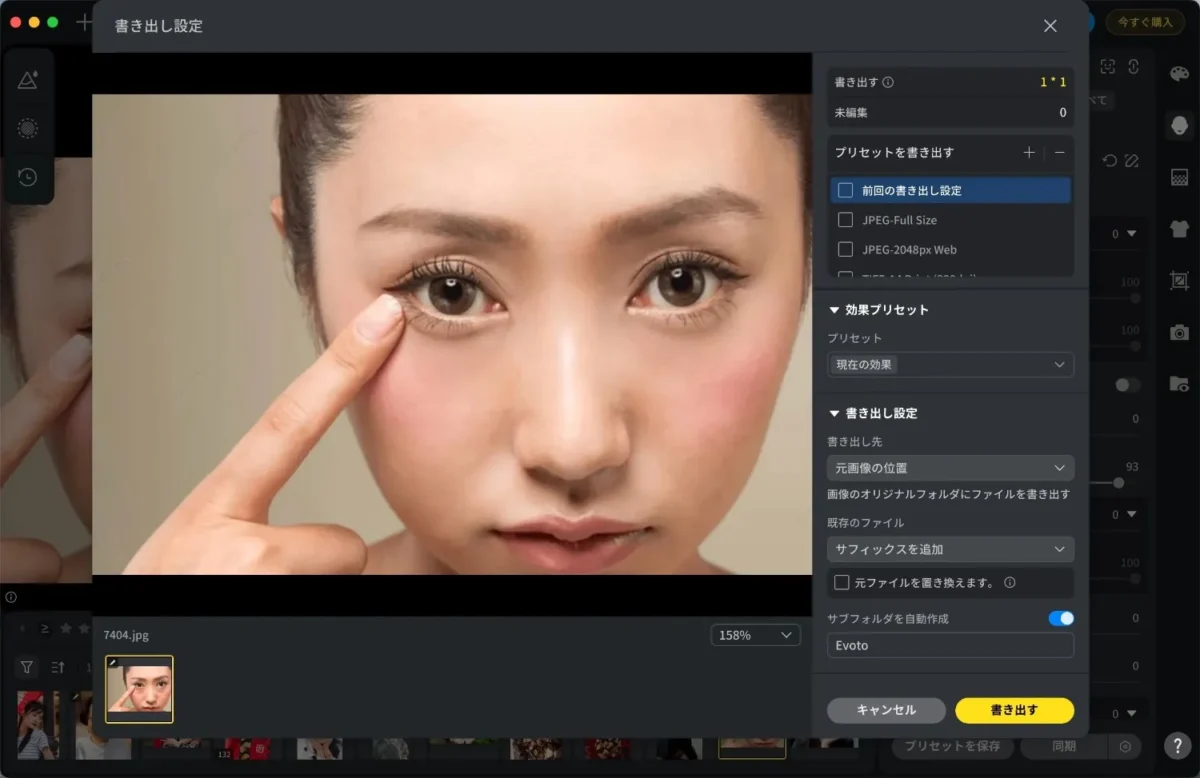Check the 前回の書き出し設定 preset checkbox
Image resolution: width=1200 pixels, height=778 pixels.
click(x=845, y=190)
